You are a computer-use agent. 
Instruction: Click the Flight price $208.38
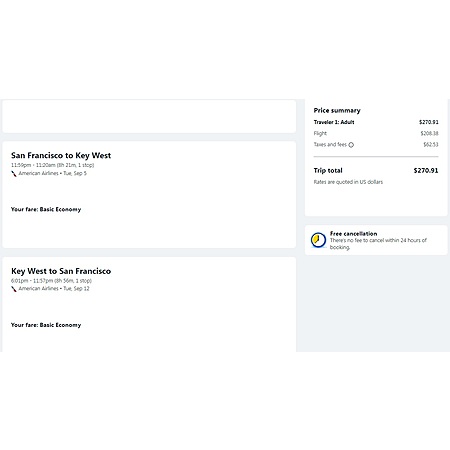pyautogui.click(x=429, y=133)
